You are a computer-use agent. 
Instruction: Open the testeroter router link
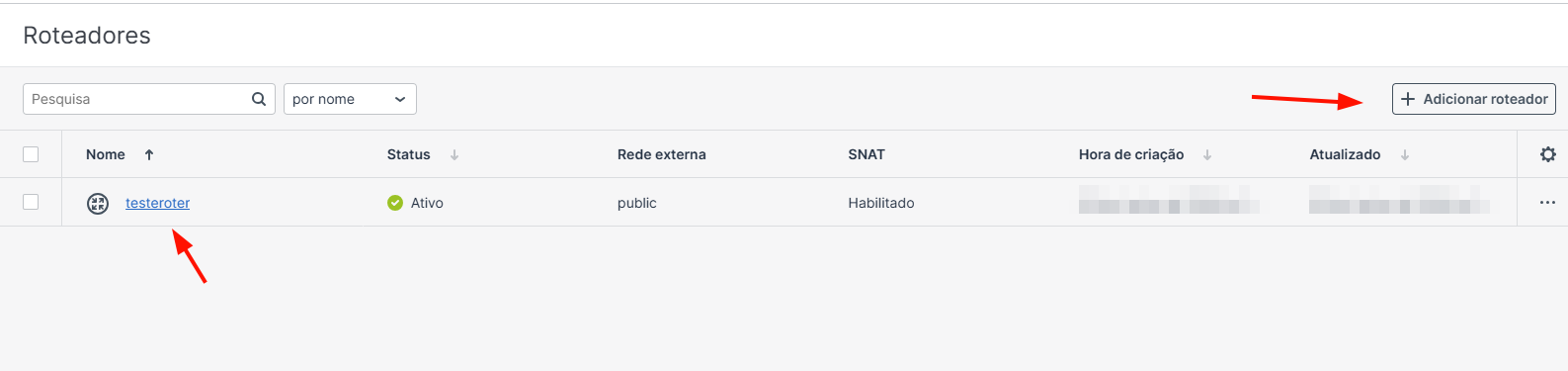[x=157, y=203]
